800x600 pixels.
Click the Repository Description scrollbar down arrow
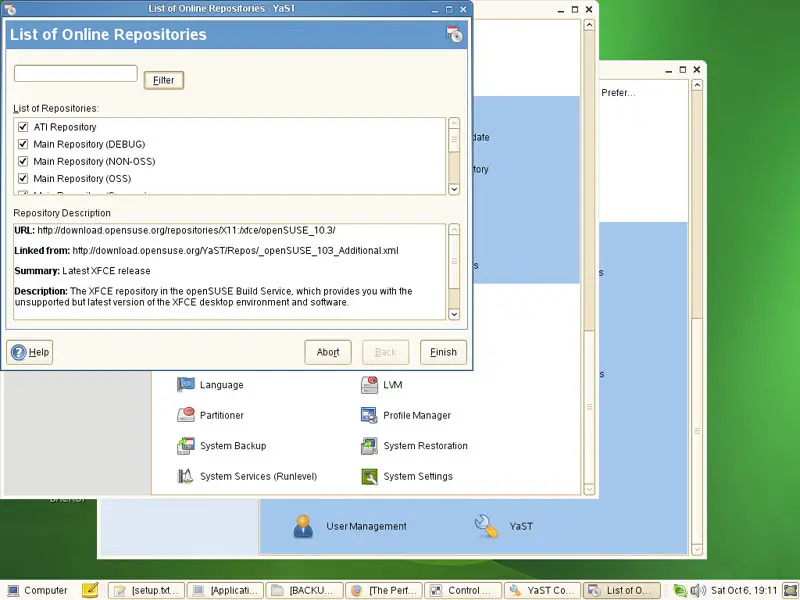click(x=454, y=314)
